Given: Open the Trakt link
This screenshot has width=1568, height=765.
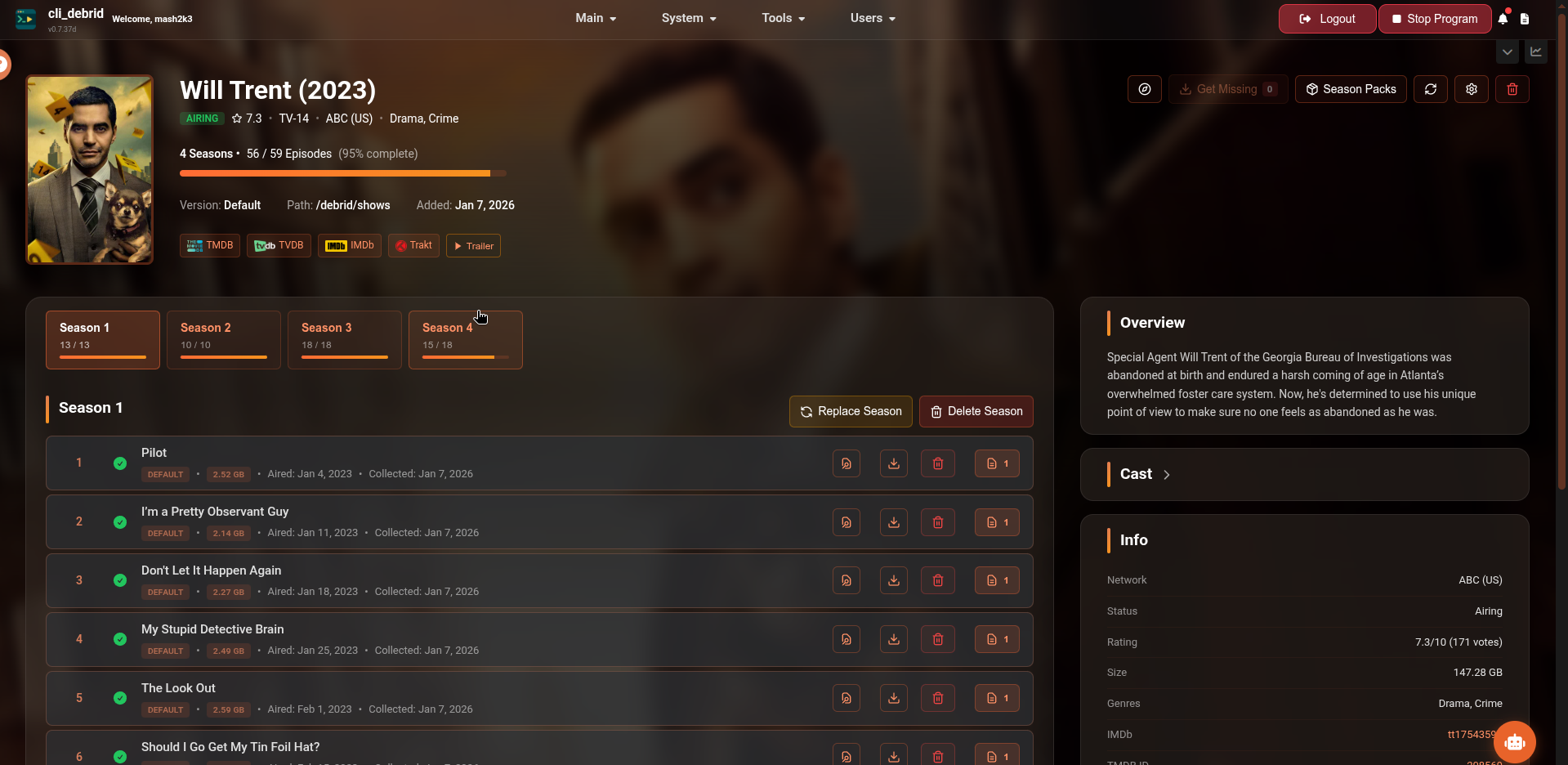Looking at the screenshot, I should (413, 245).
